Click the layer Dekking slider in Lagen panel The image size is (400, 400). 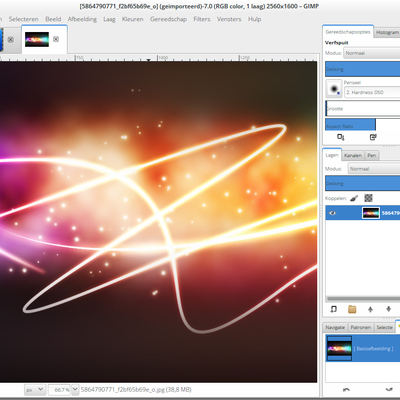(363, 184)
